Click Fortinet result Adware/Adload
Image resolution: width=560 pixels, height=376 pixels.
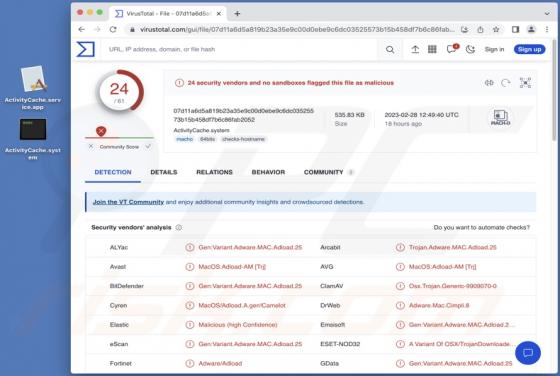pos(220,363)
